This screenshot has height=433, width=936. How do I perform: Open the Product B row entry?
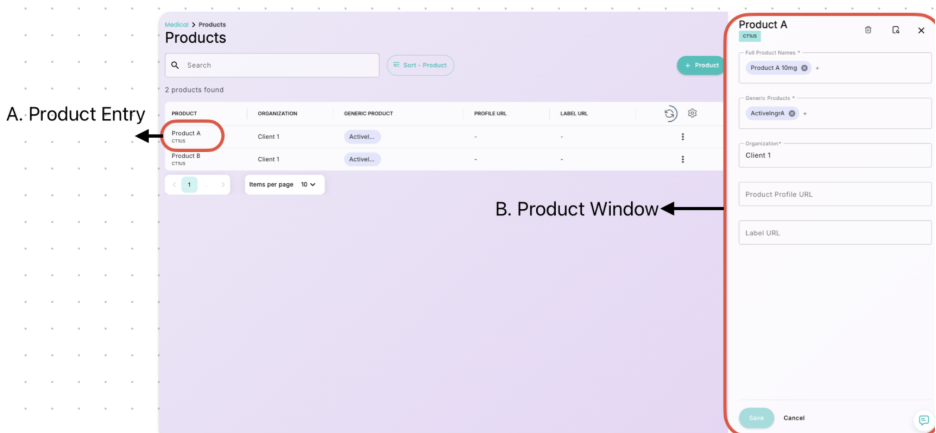(x=186, y=159)
